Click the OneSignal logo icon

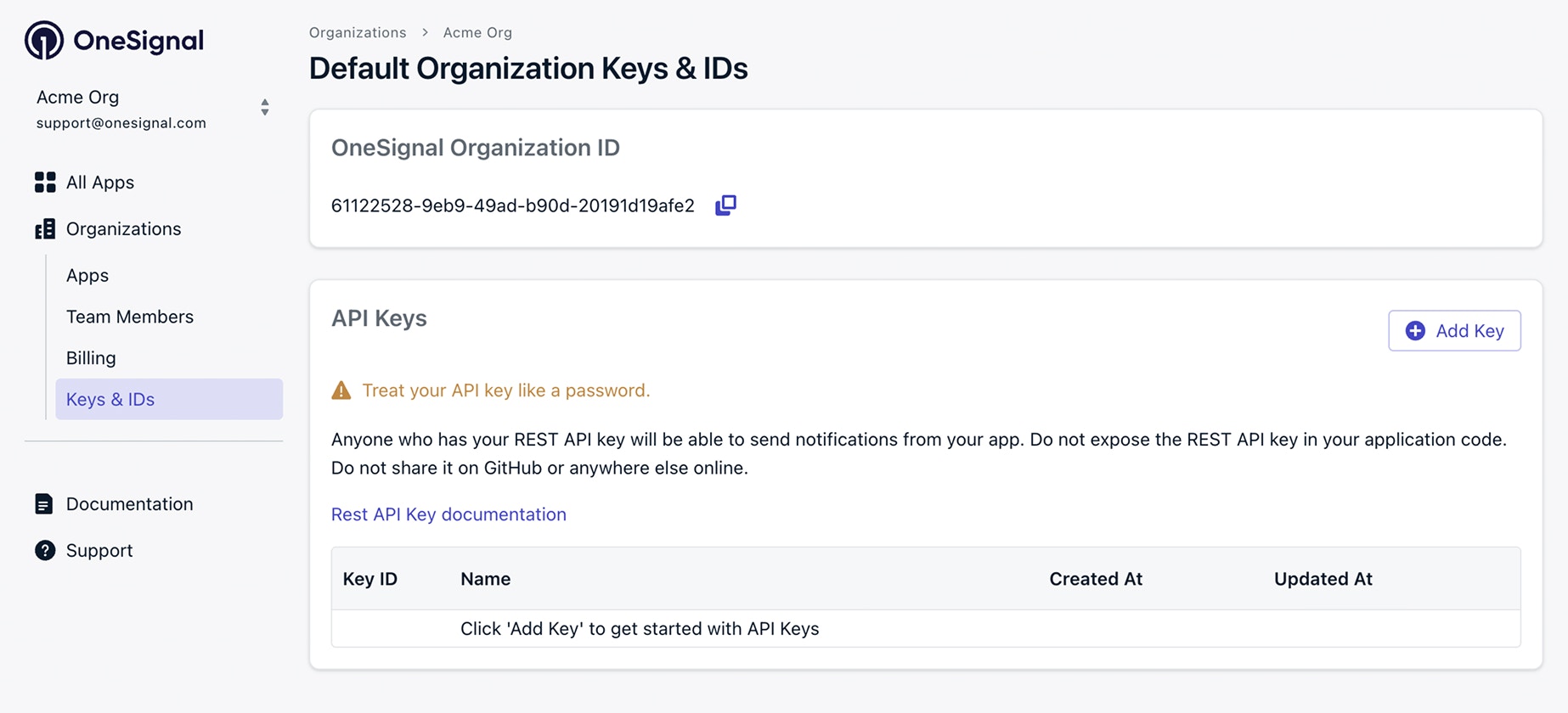pos(44,40)
